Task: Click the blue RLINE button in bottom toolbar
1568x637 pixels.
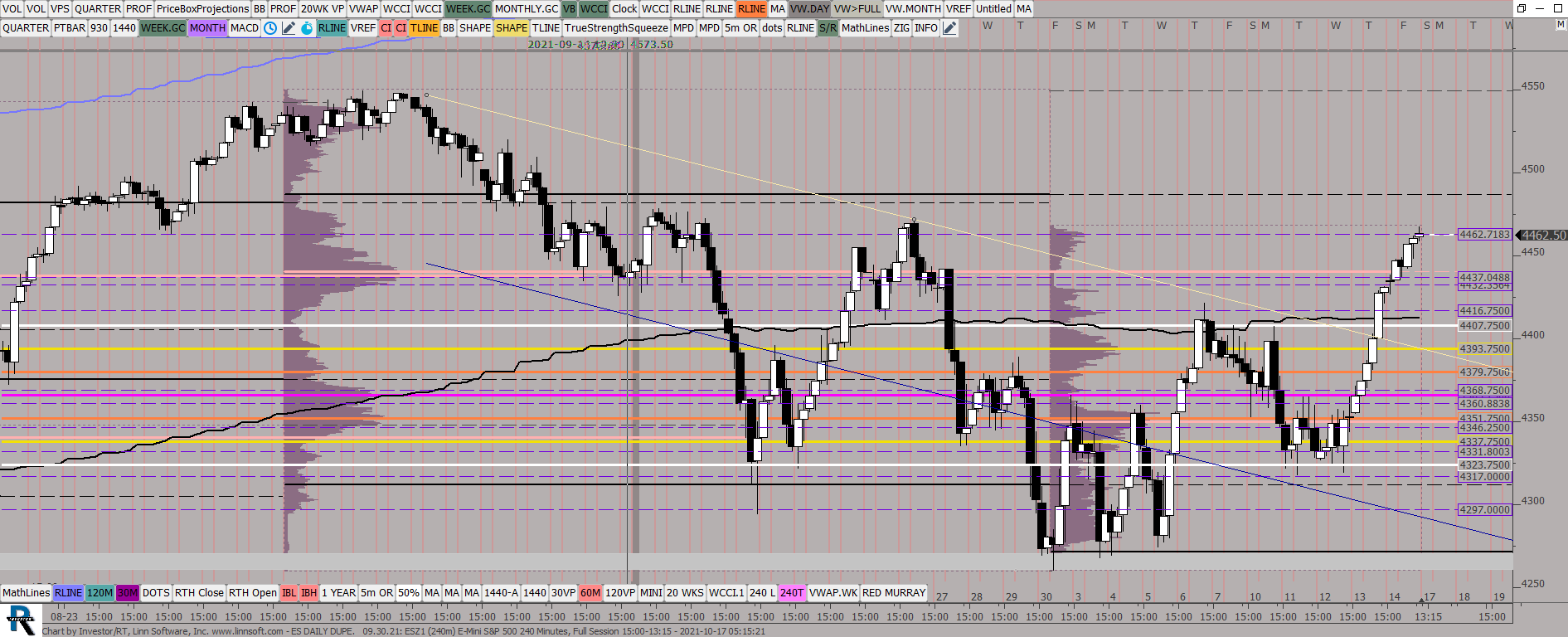Action: click(x=68, y=593)
